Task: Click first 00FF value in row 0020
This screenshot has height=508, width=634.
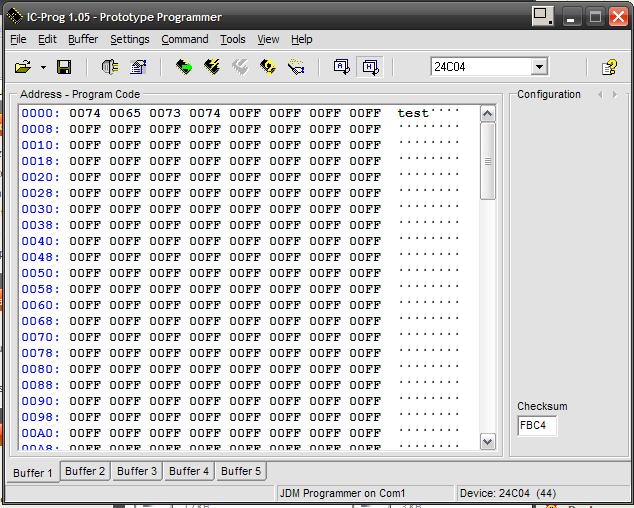Action: (85, 177)
